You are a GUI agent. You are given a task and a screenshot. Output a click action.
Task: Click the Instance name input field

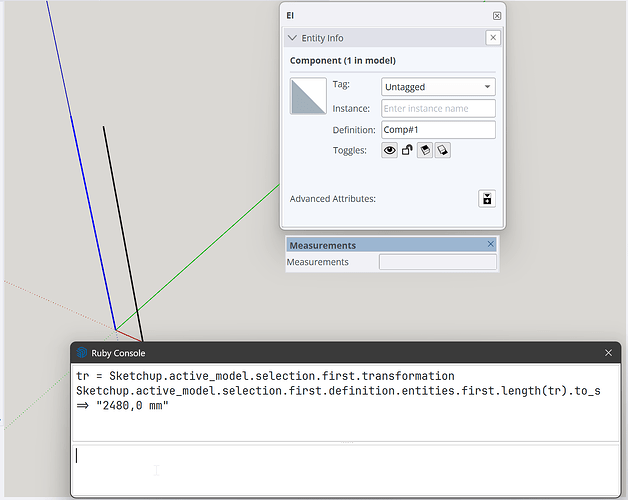438,108
